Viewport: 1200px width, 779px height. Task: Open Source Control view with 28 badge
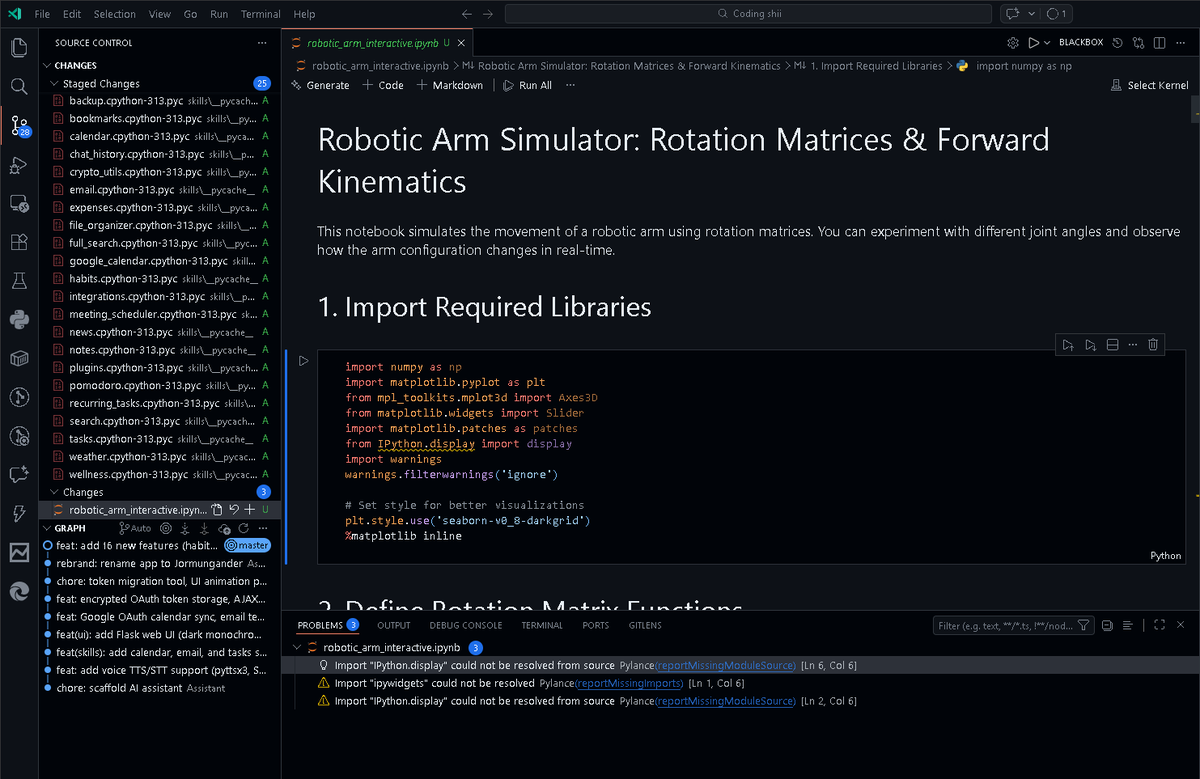19,126
